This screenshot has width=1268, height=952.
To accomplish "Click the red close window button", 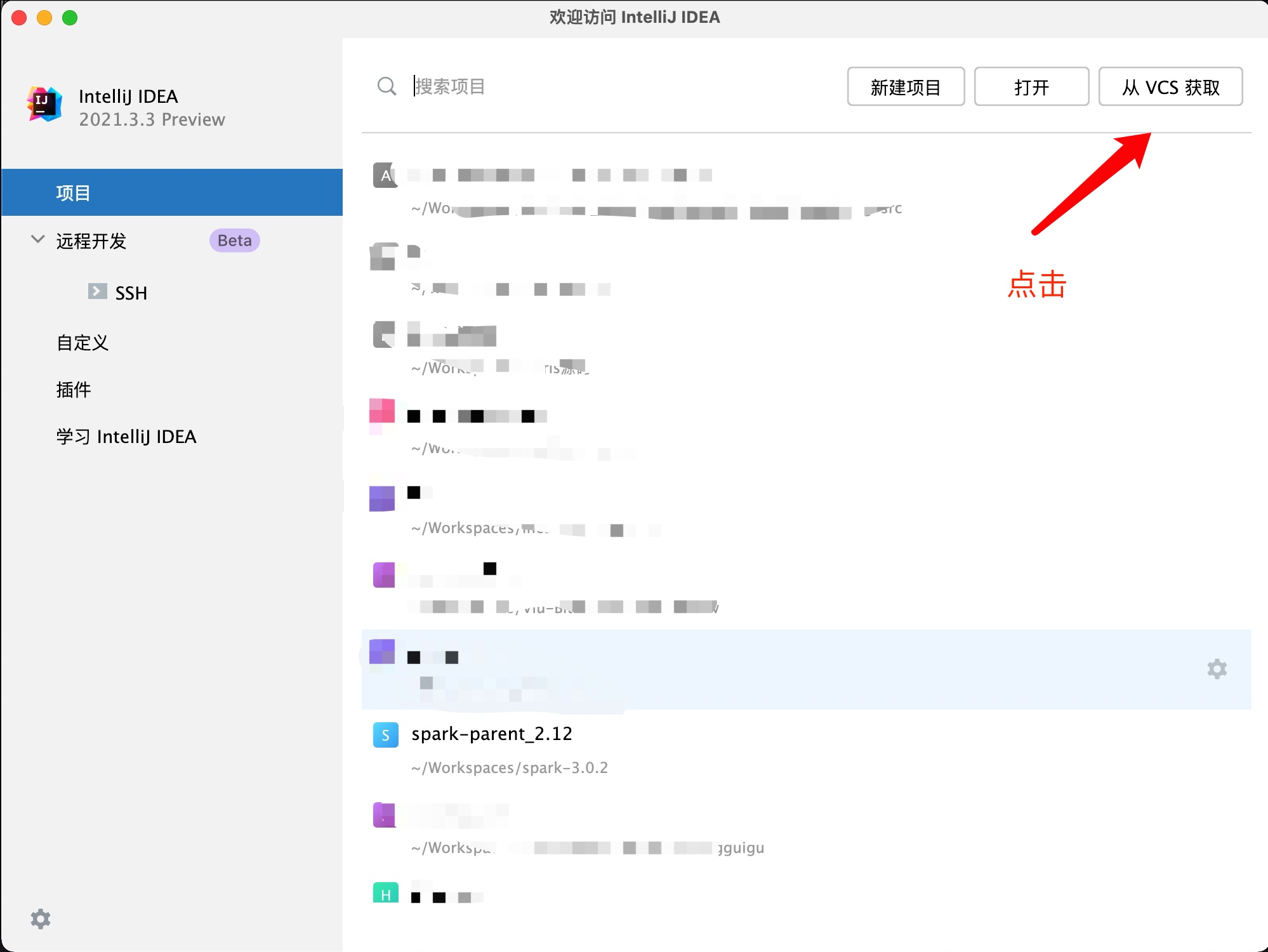I will [x=19, y=18].
